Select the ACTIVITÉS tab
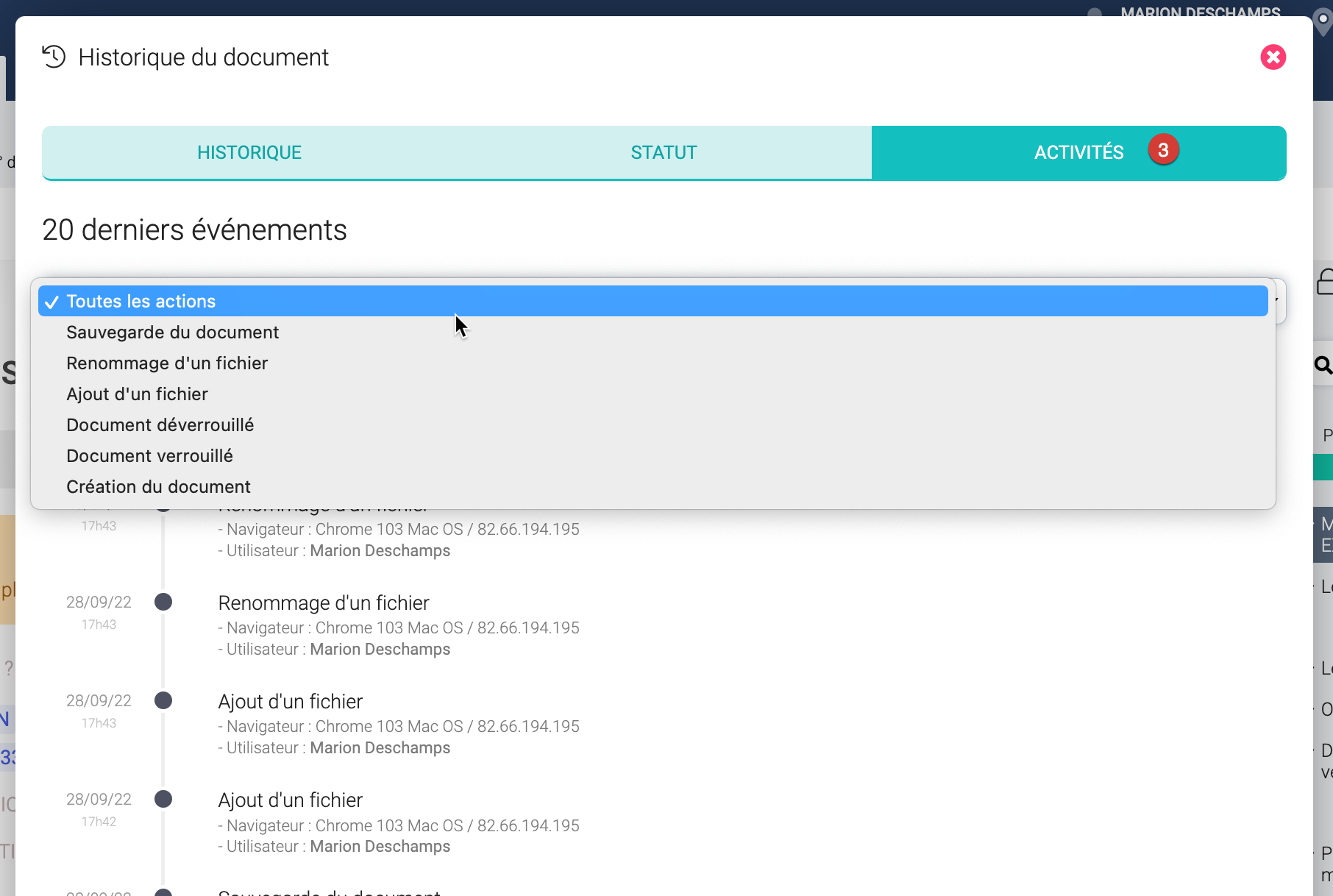 (1078, 152)
